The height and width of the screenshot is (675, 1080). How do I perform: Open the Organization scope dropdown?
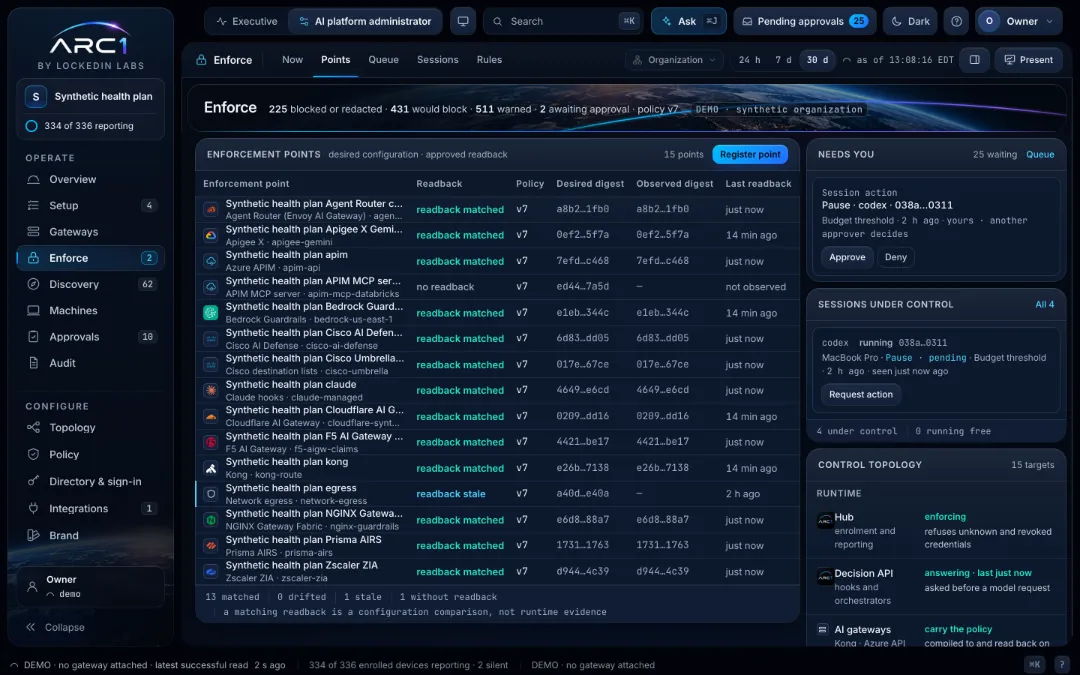[674, 60]
